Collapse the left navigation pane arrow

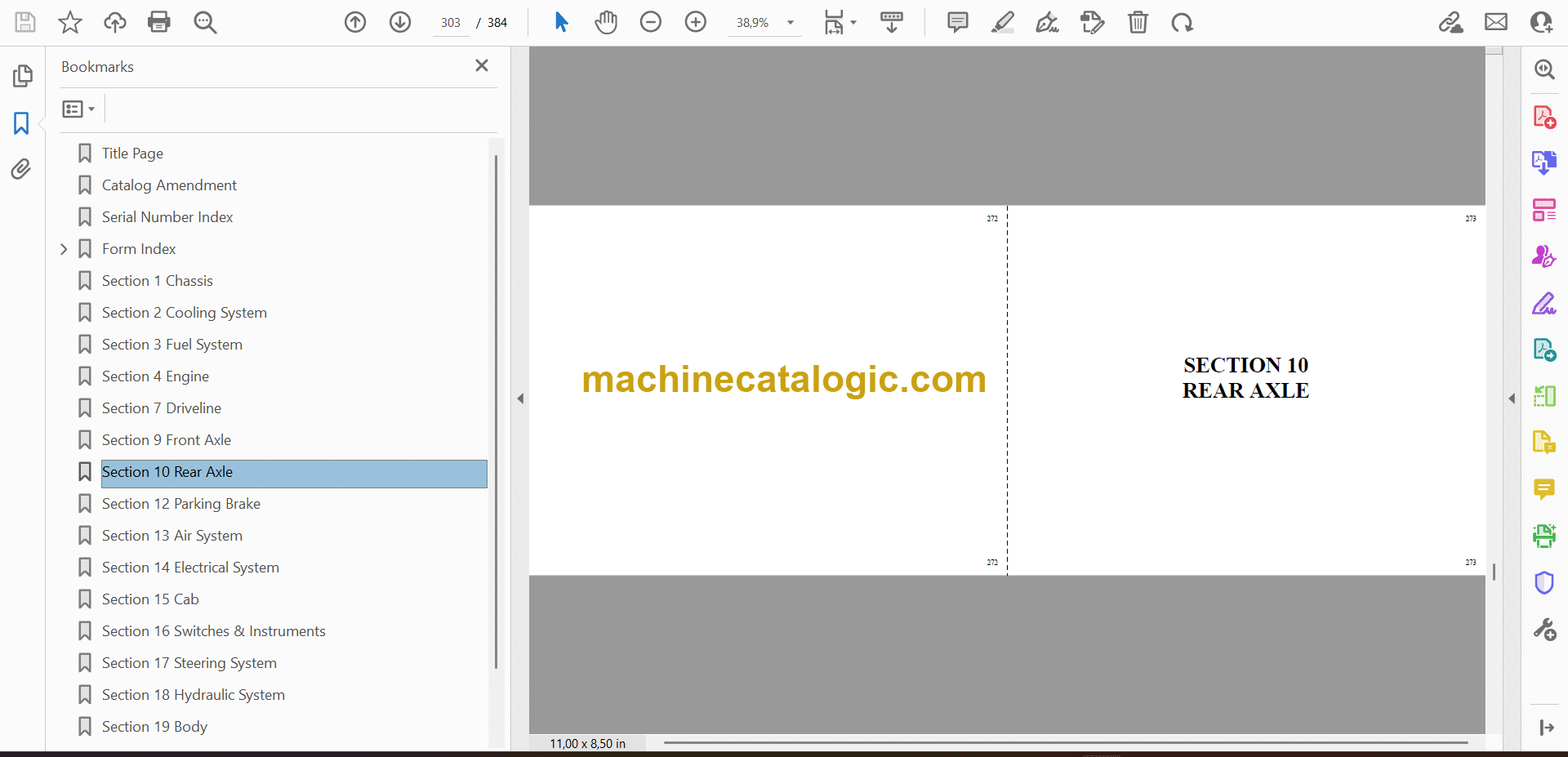point(520,399)
